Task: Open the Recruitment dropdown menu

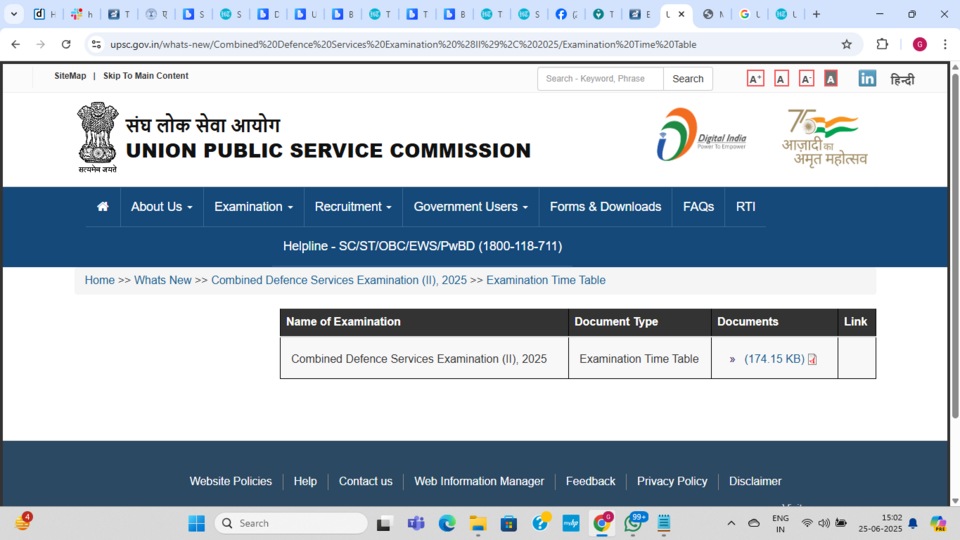Action: coord(352,207)
